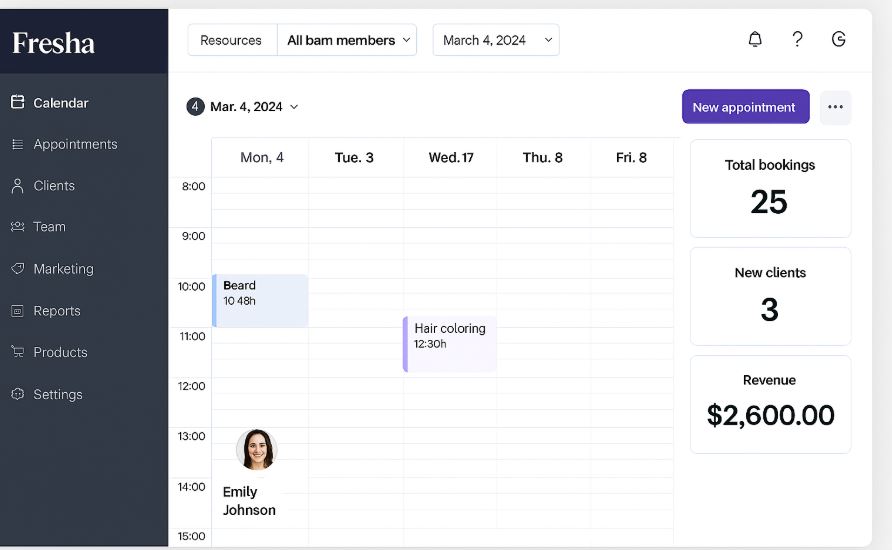Screen dimensions: 892x550
Task: Open the three-dots more options button
Action: click(835, 107)
